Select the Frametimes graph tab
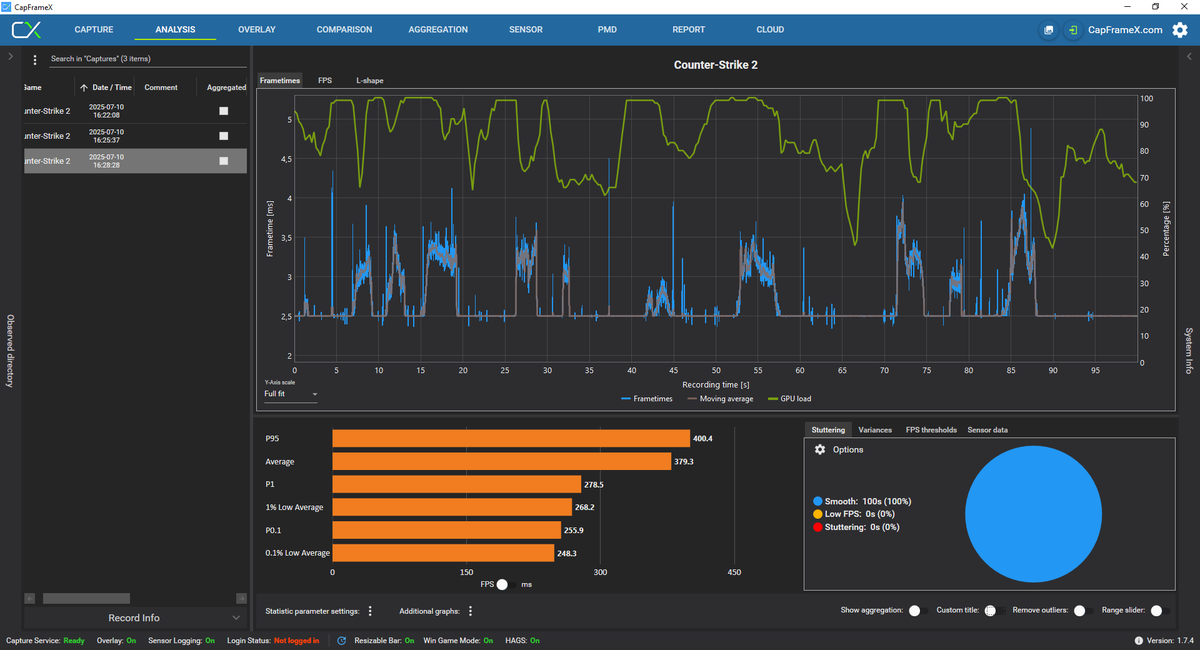The height and width of the screenshot is (650, 1200). tap(280, 80)
